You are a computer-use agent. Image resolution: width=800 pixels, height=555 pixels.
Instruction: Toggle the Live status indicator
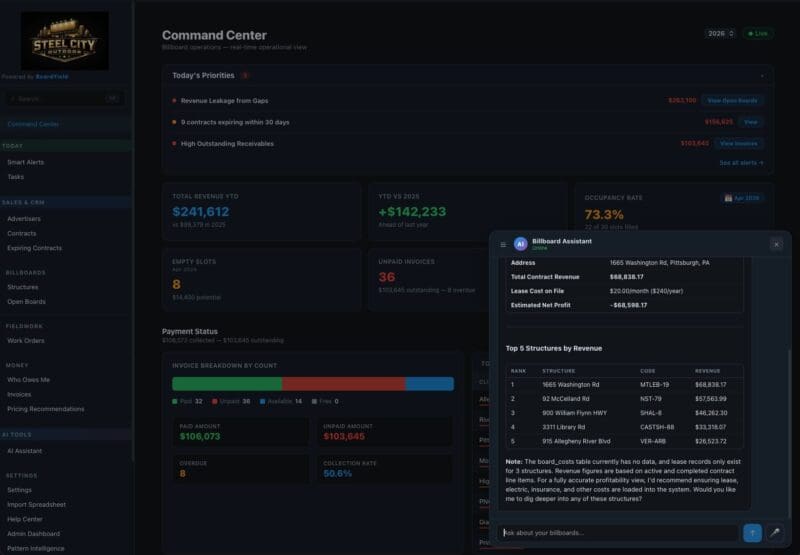[x=757, y=33]
